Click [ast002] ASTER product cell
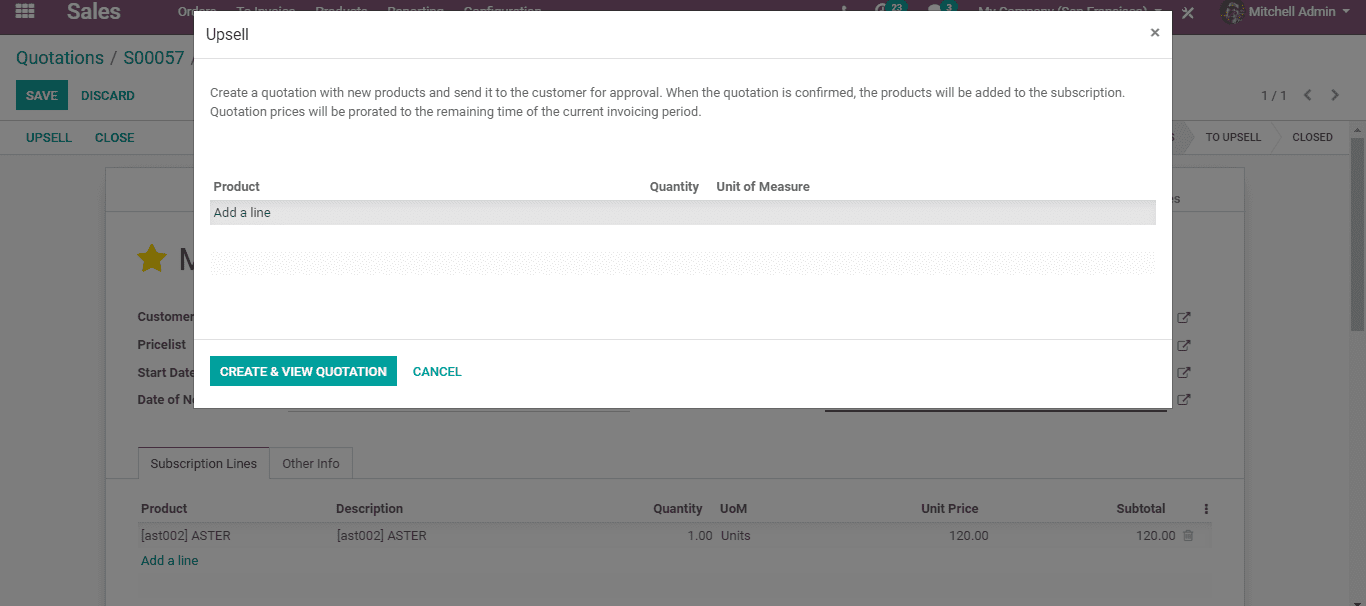Viewport: 1366px width, 606px height. (x=186, y=535)
